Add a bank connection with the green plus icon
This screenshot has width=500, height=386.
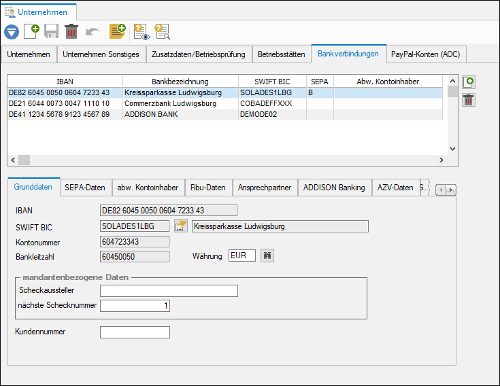[x=469, y=82]
